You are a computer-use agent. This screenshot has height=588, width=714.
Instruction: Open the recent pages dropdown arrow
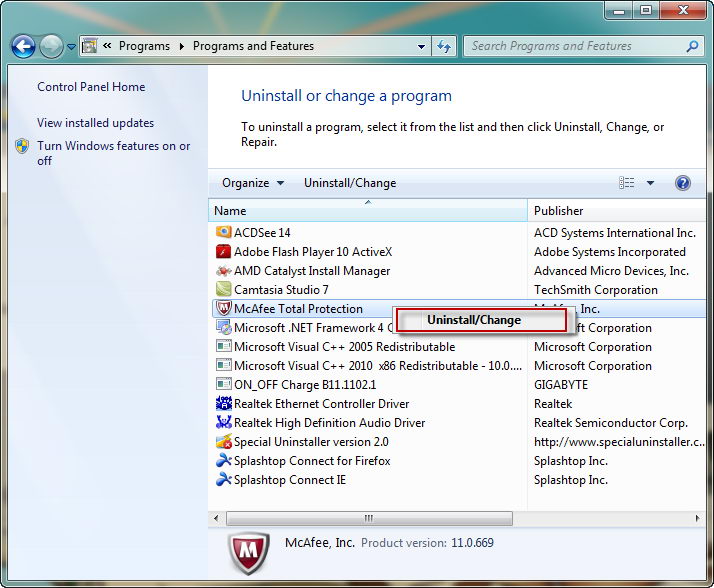[x=71, y=46]
